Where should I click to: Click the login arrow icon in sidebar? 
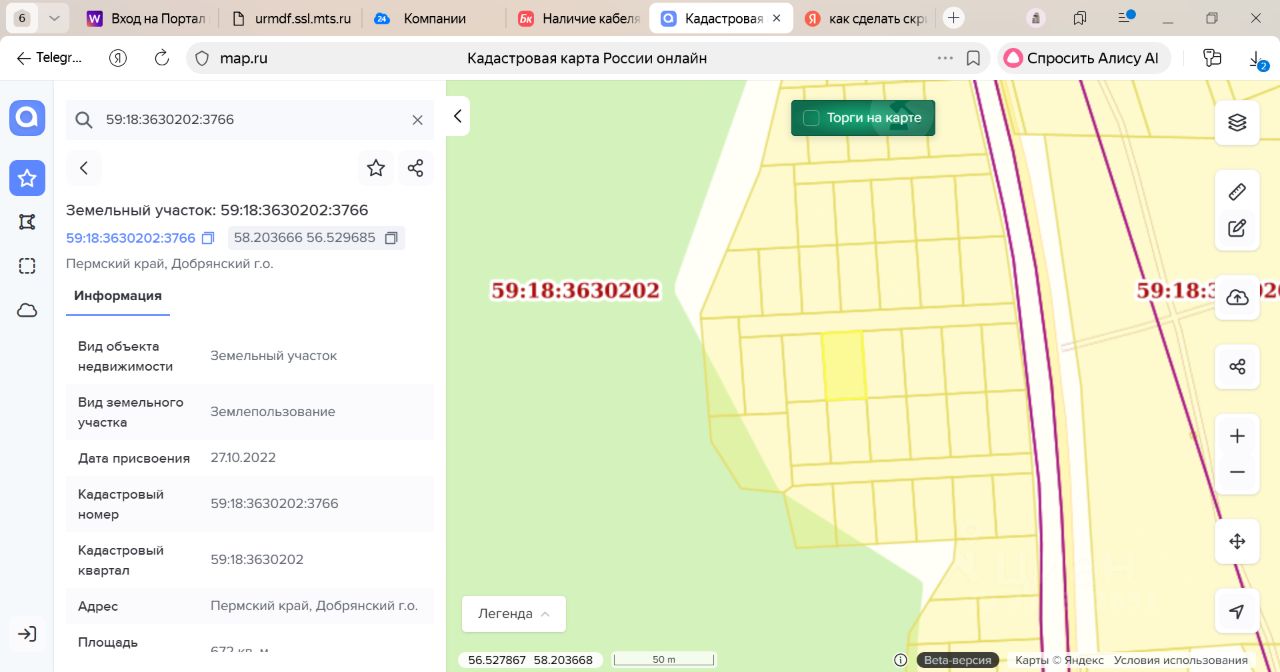[27, 634]
